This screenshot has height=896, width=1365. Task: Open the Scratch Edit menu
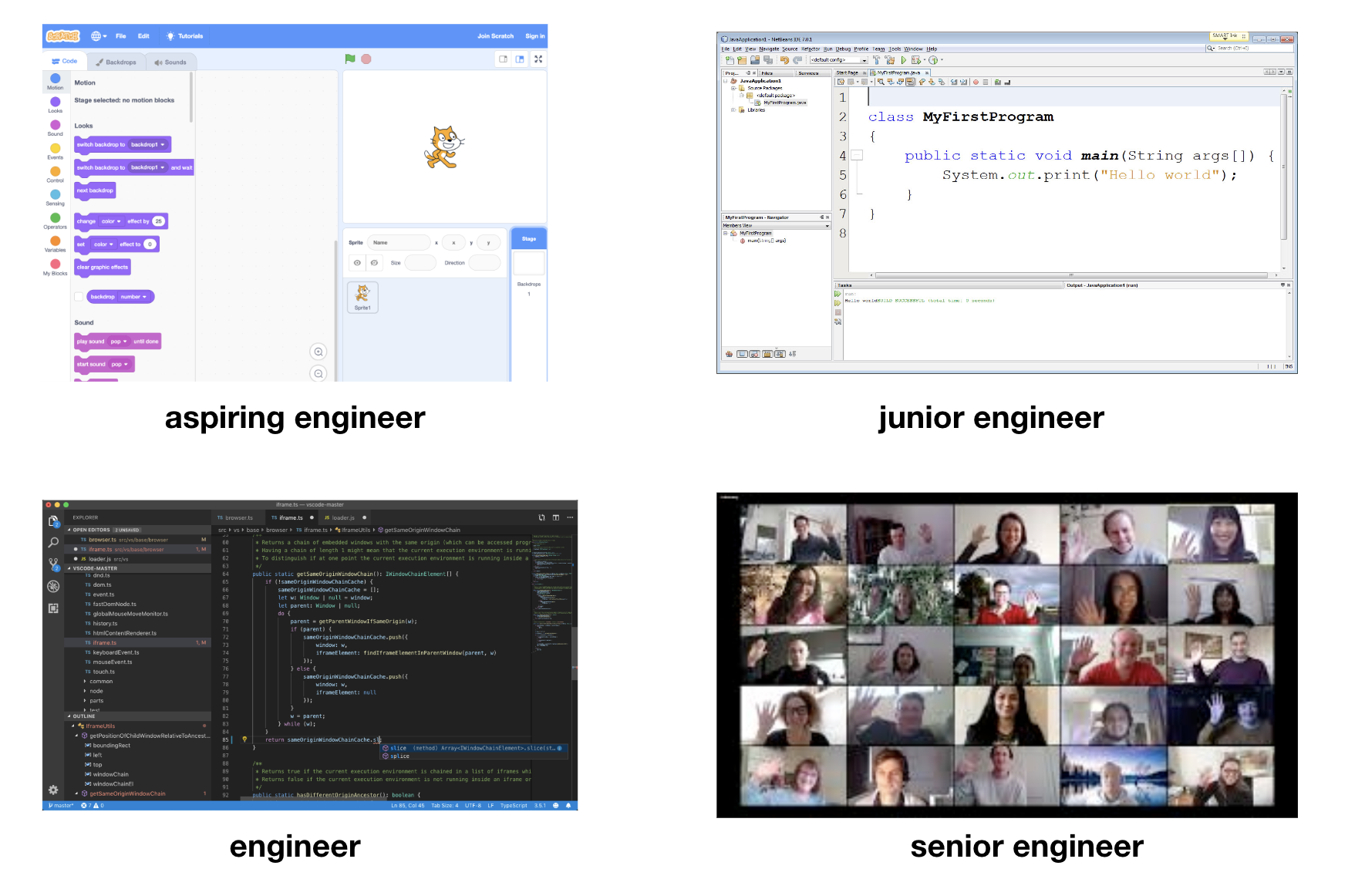[143, 36]
